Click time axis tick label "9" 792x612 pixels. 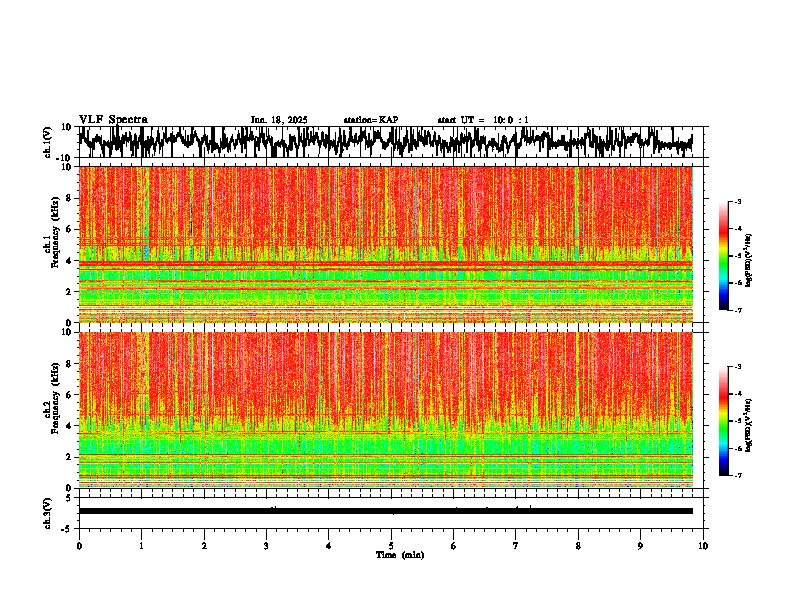pyautogui.click(x=640, y=546)
